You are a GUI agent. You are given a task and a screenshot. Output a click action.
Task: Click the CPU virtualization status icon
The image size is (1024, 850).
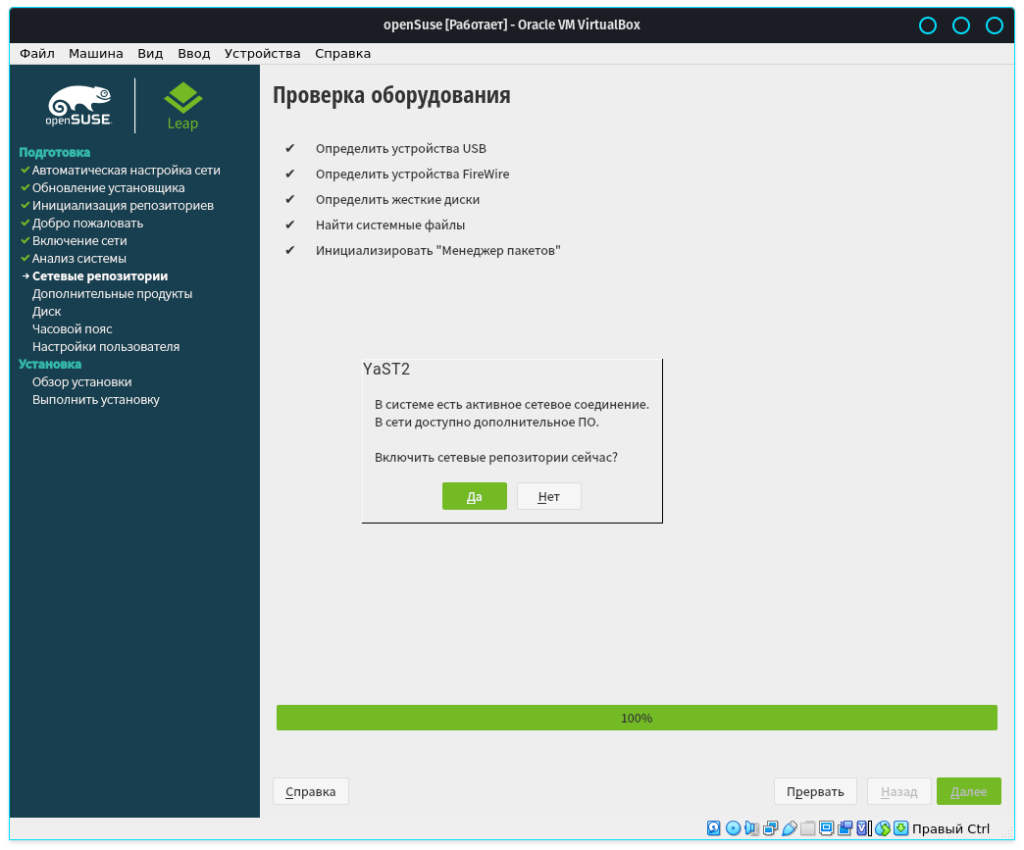click(864, 828)
